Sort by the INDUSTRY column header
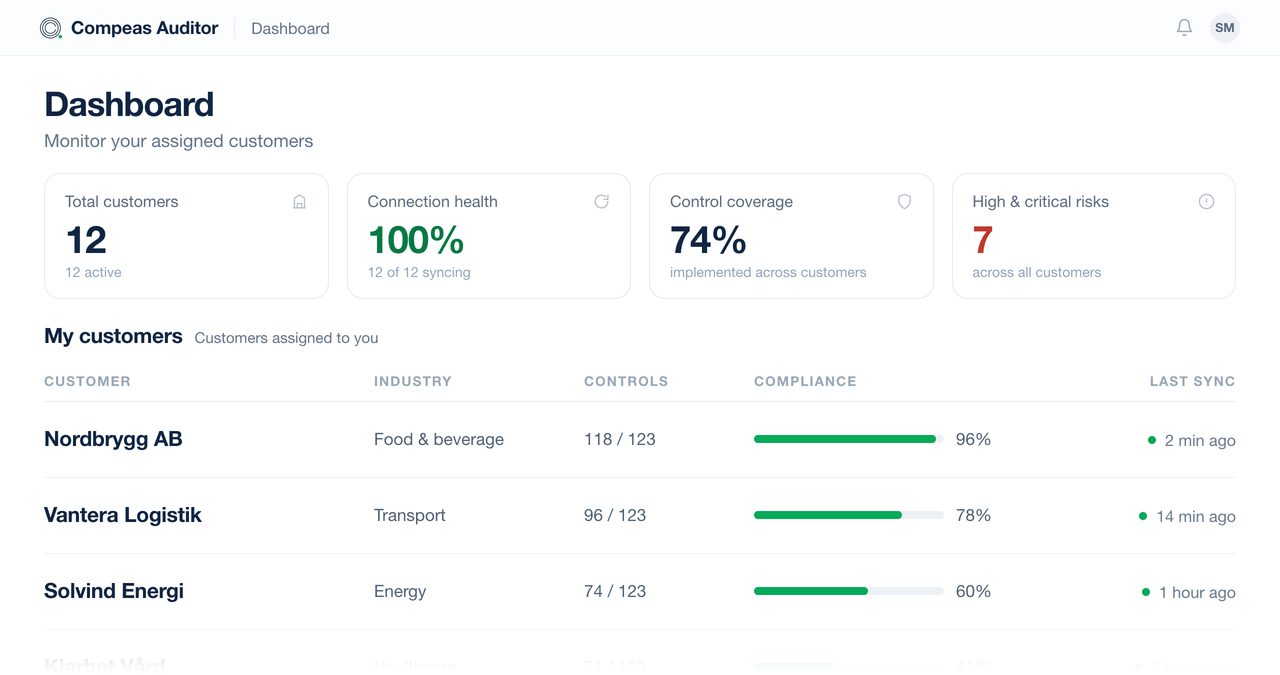Image resolution: width=1280 pixels, height=675 pixels. [413, 381]
